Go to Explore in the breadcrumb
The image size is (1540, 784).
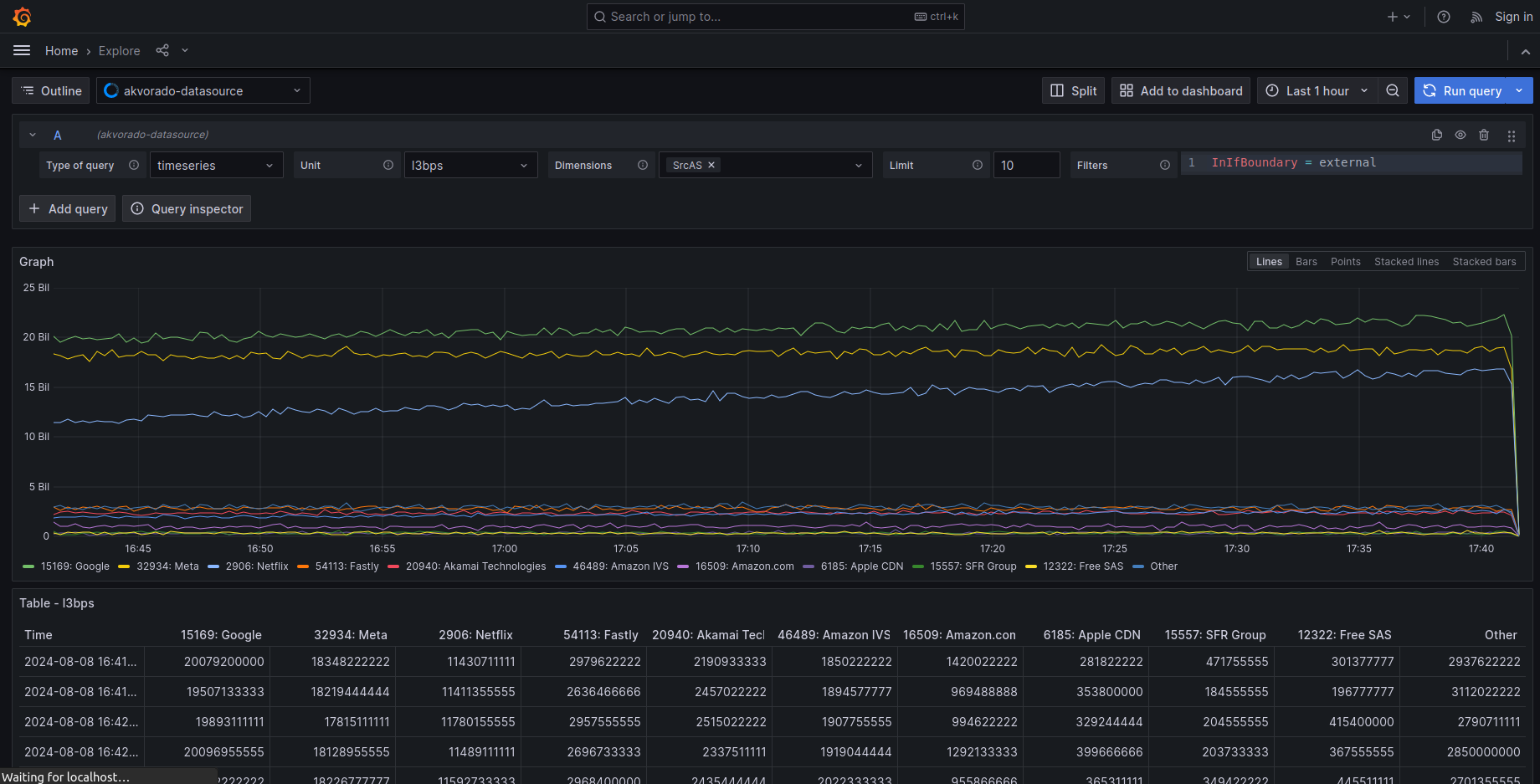click(x=119, y=50)
